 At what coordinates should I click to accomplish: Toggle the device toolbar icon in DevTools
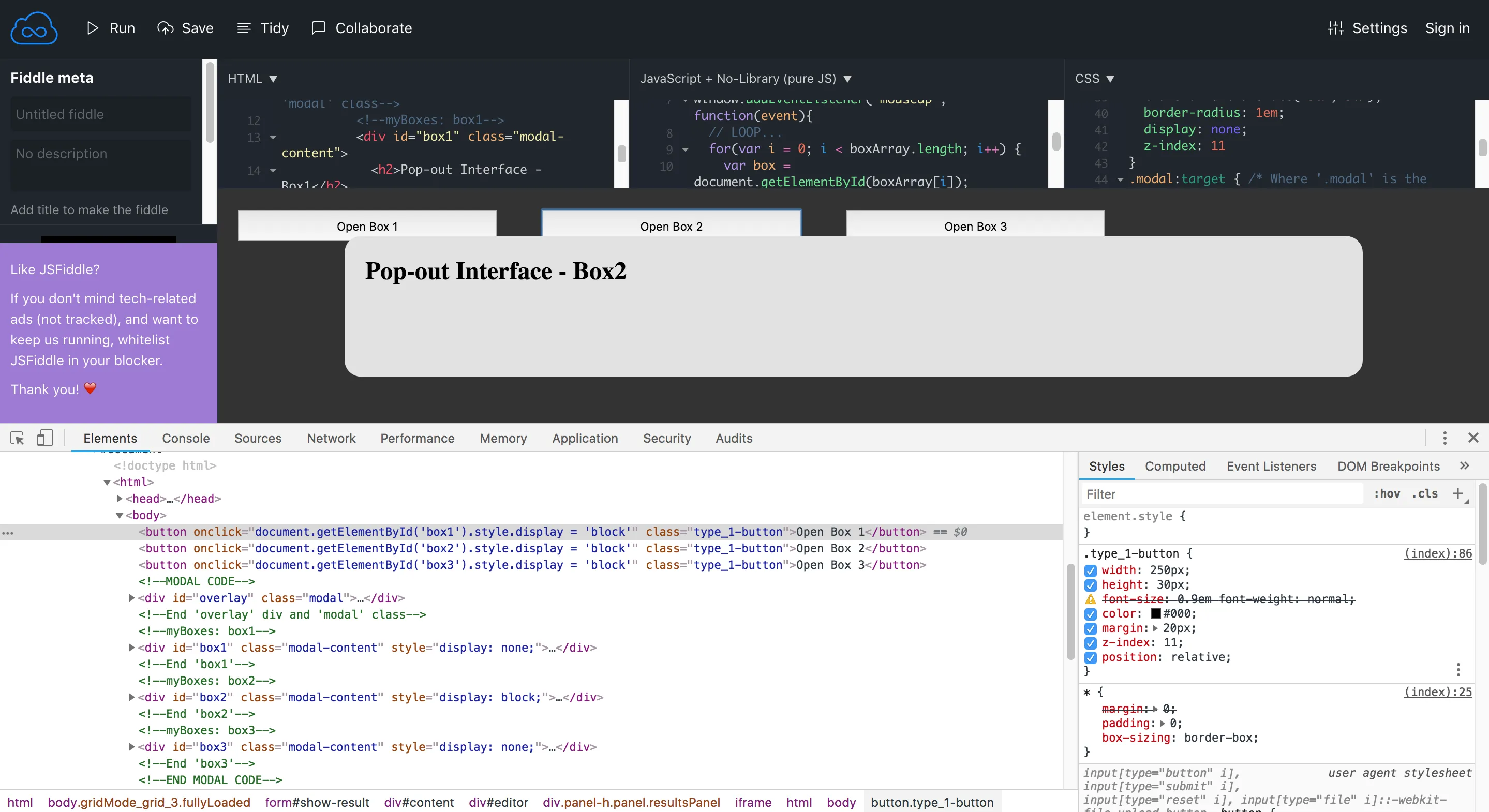pyautogui.click(x=44, y=438)
